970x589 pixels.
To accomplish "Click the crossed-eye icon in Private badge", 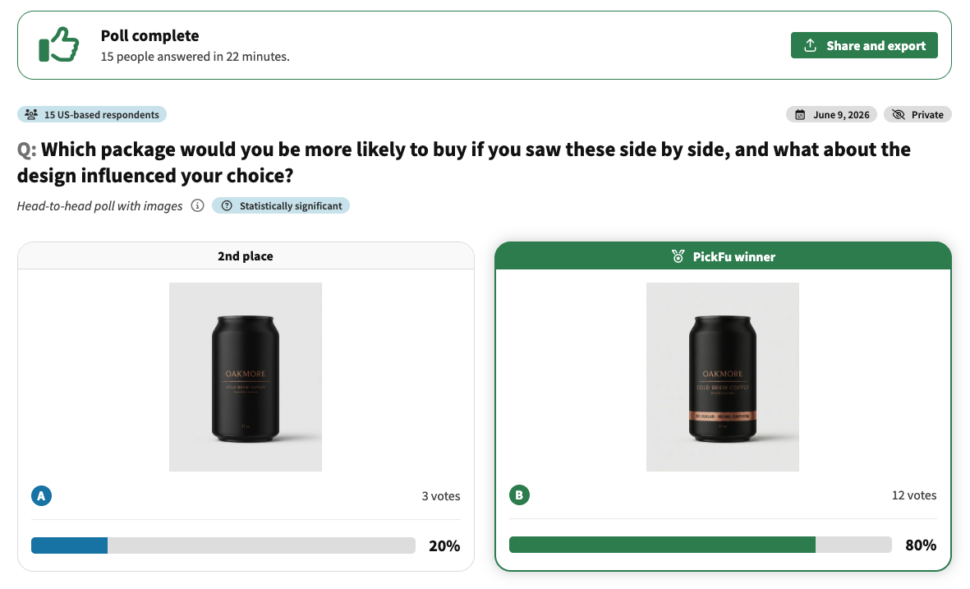I will point(898,114).
